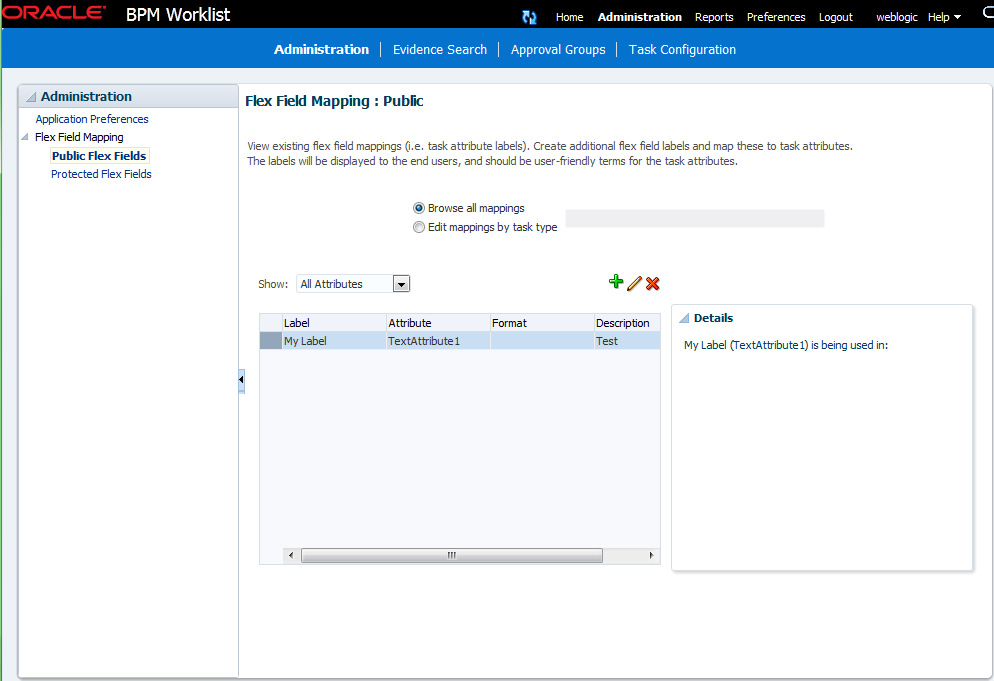The width and height of the screenshot is (994, 681).
Task: Collapse the left Administration pane splitter
Action: [x=242, y=380]
